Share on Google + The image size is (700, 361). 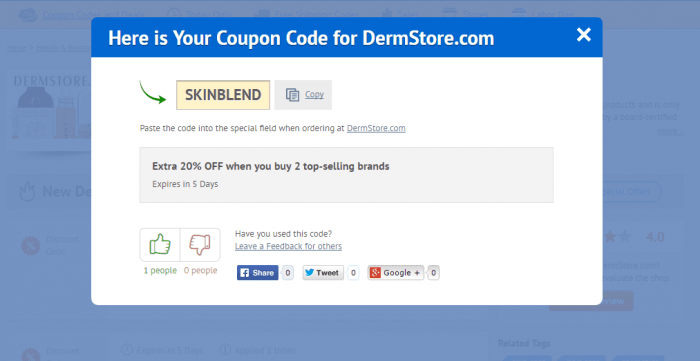396,273
